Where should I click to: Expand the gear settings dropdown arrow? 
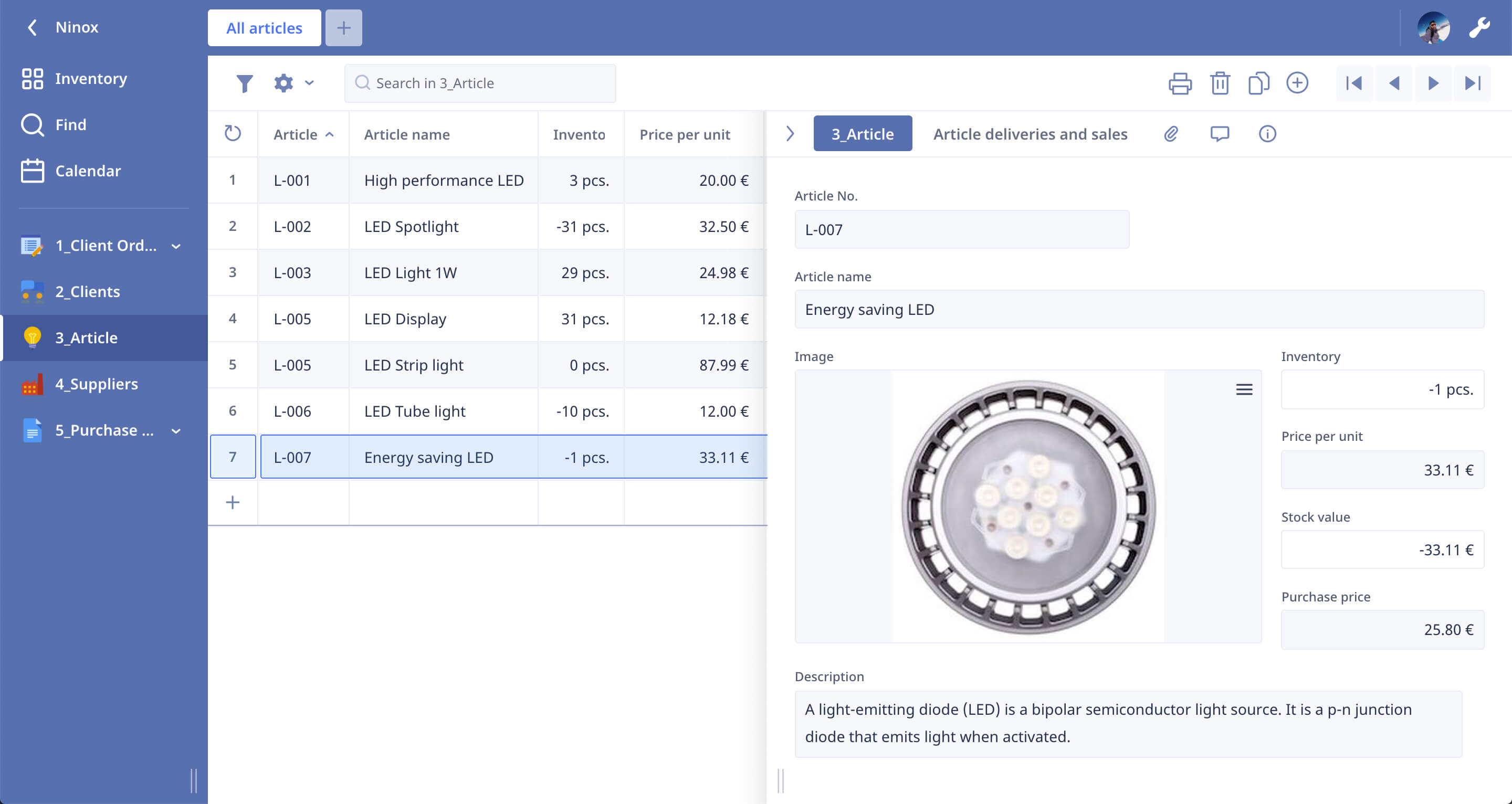[x=309, y=83]
